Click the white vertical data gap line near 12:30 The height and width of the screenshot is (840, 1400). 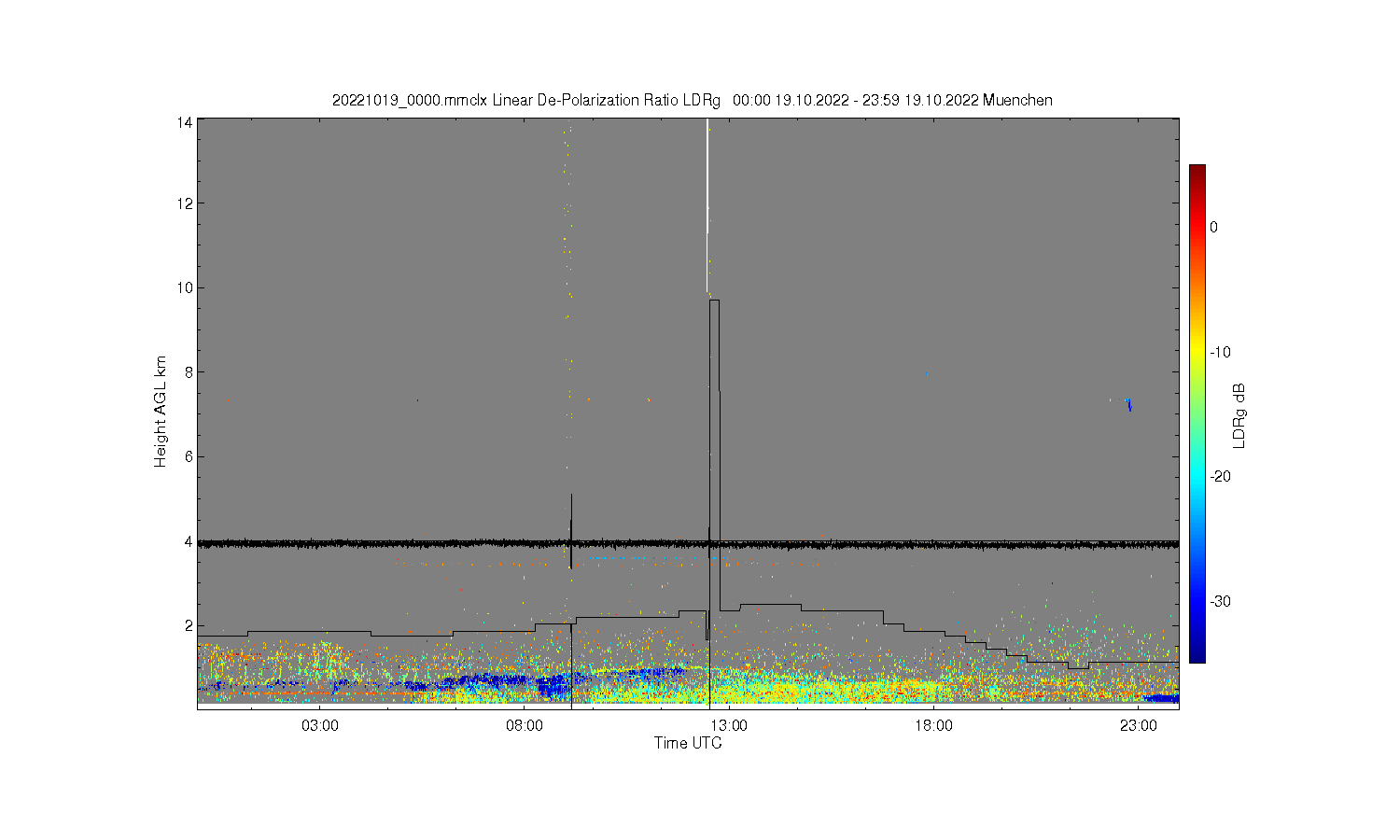[x=707, y=205]
